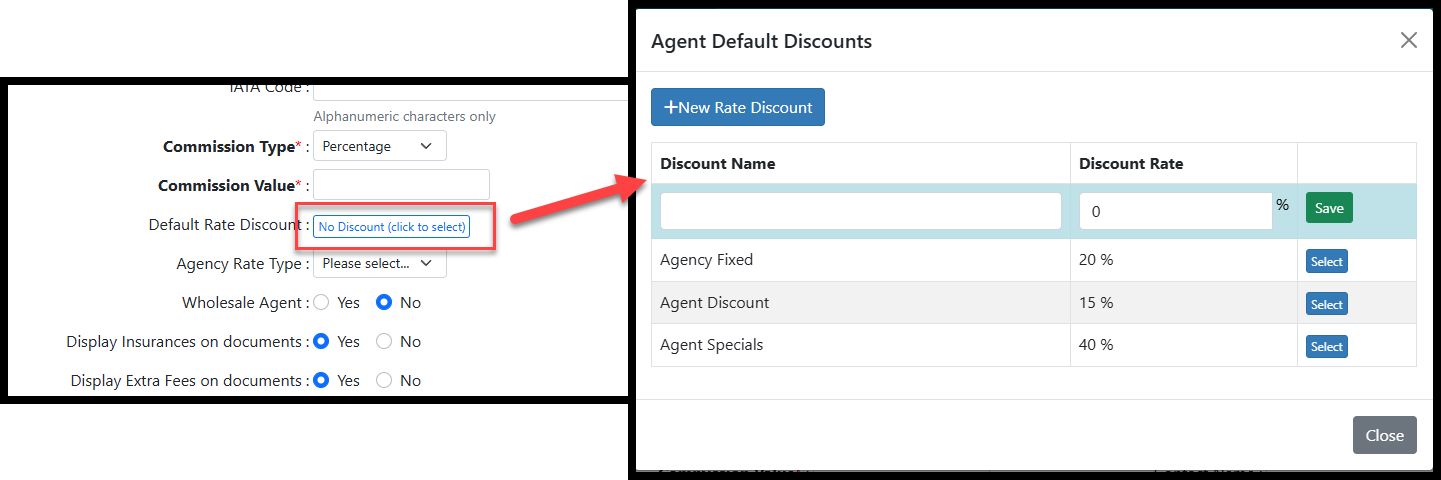Select the Agent Discount row
The image size is (1441, 480).
1326,304
